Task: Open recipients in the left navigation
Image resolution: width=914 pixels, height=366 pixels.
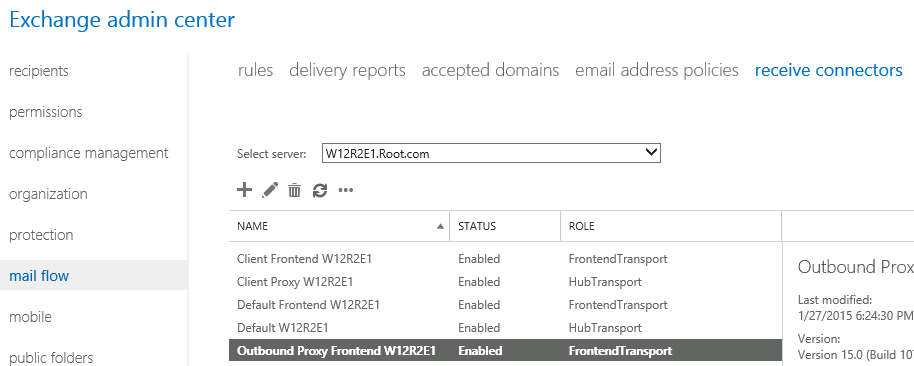Action: 38,71
